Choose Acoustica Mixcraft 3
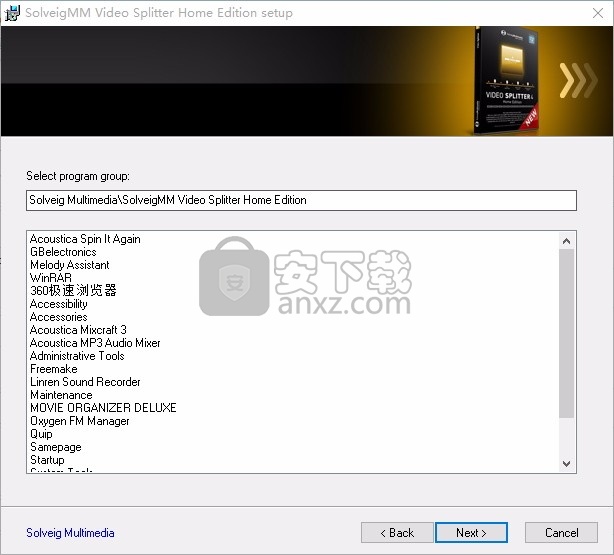The height and width of the screenshot is (555, 614). (x=78, y=330)
